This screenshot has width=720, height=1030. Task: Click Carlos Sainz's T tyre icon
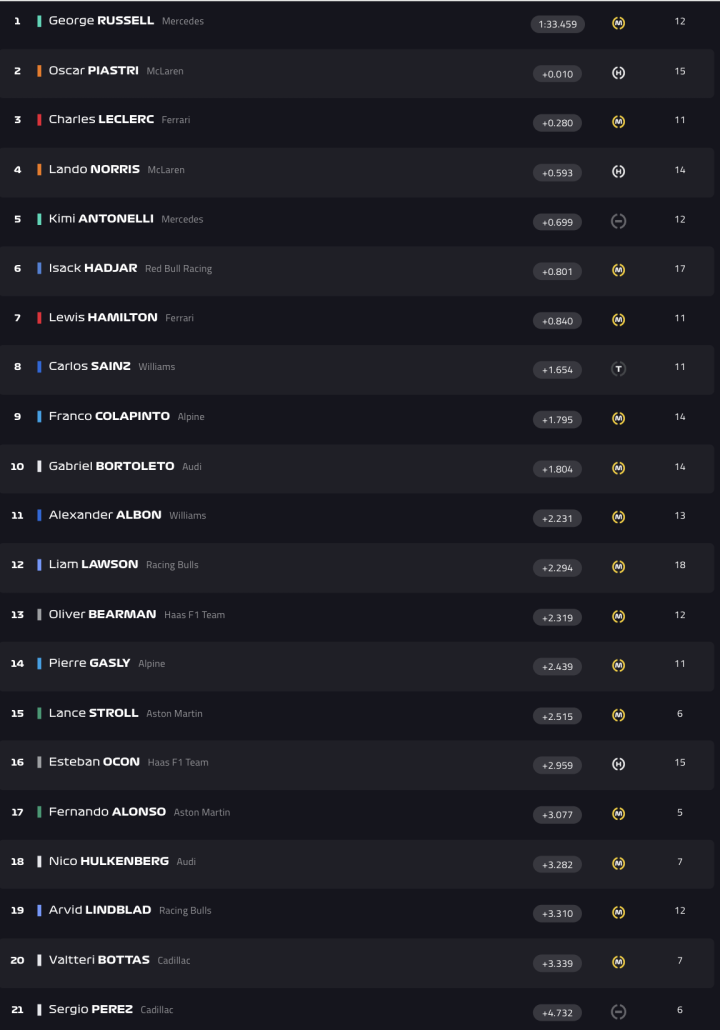pos(618,369)
